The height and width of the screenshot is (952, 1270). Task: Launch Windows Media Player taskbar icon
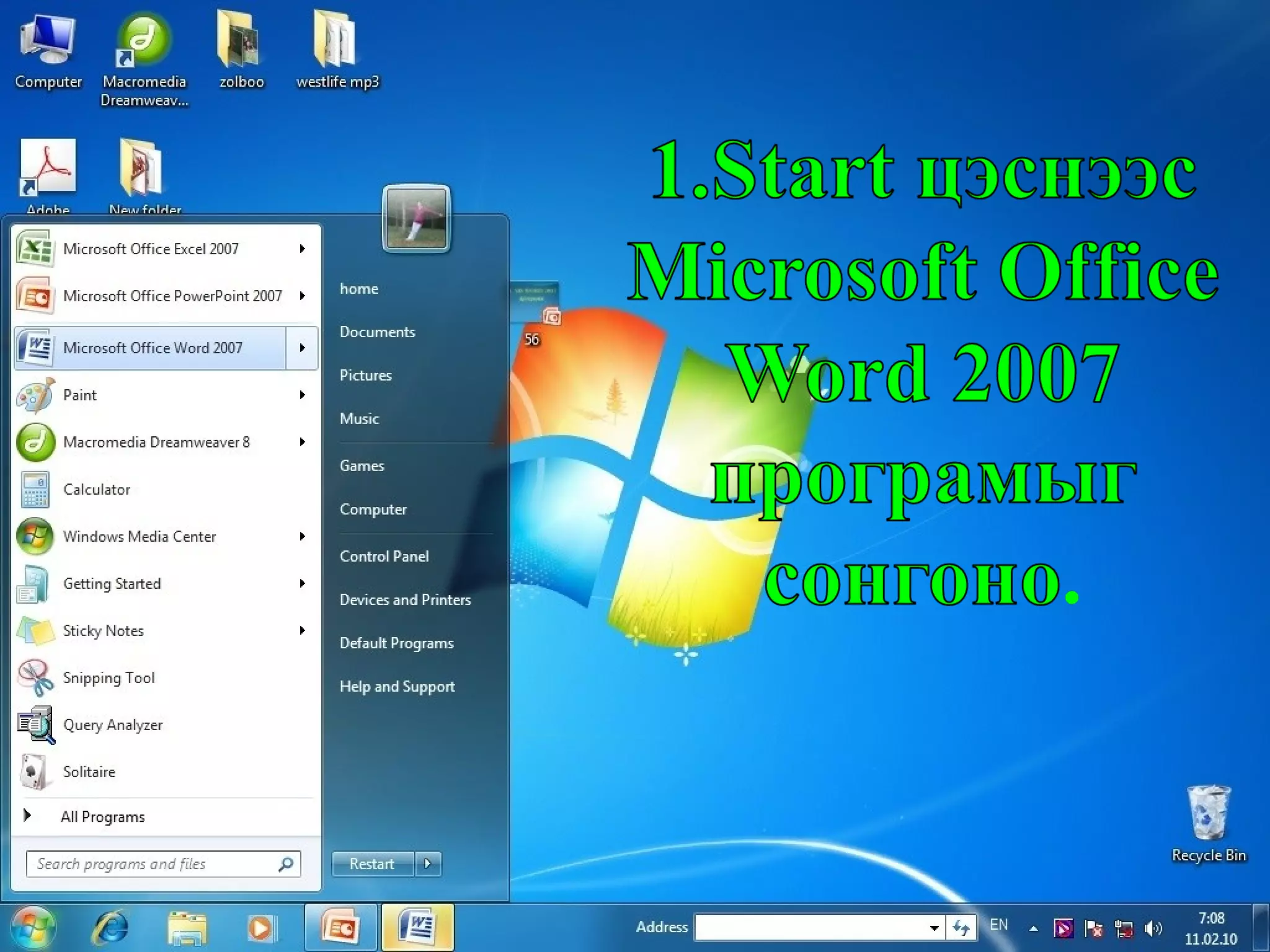tap(261, 928)
